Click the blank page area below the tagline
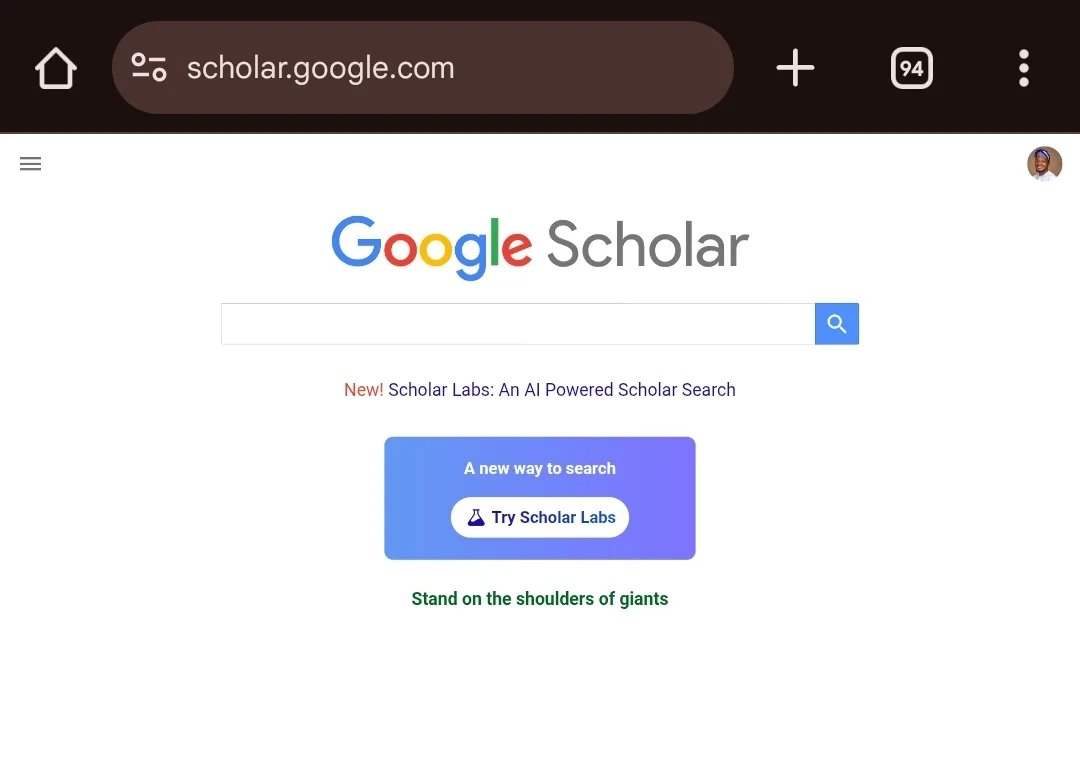Screen dimensions: 1080x758 [x=540, y=690]
